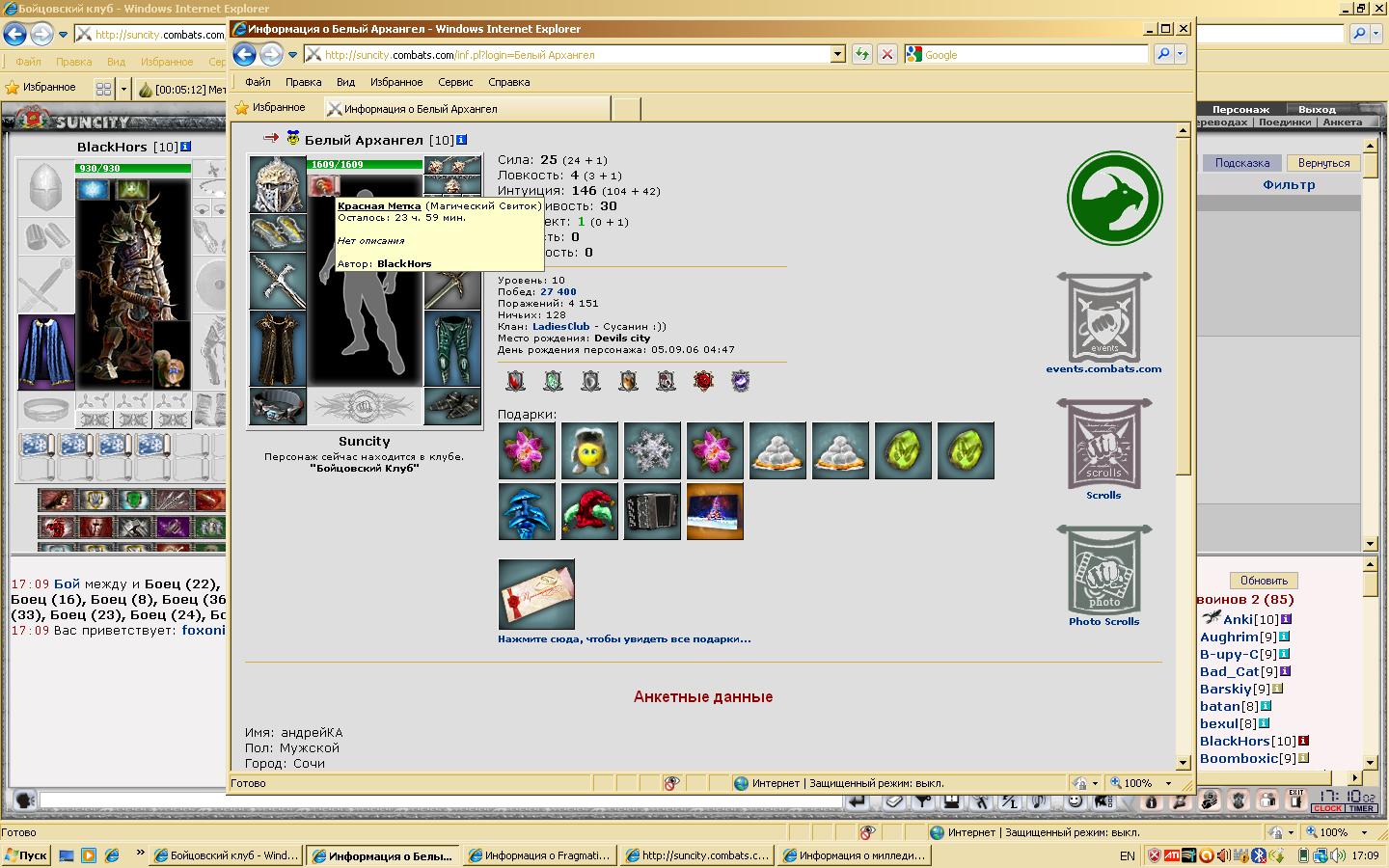Click 'Нажмите сюда, чтобы увидеть все подарки' link
Screen dimensions: 1389x868
[x=624, y=638]
